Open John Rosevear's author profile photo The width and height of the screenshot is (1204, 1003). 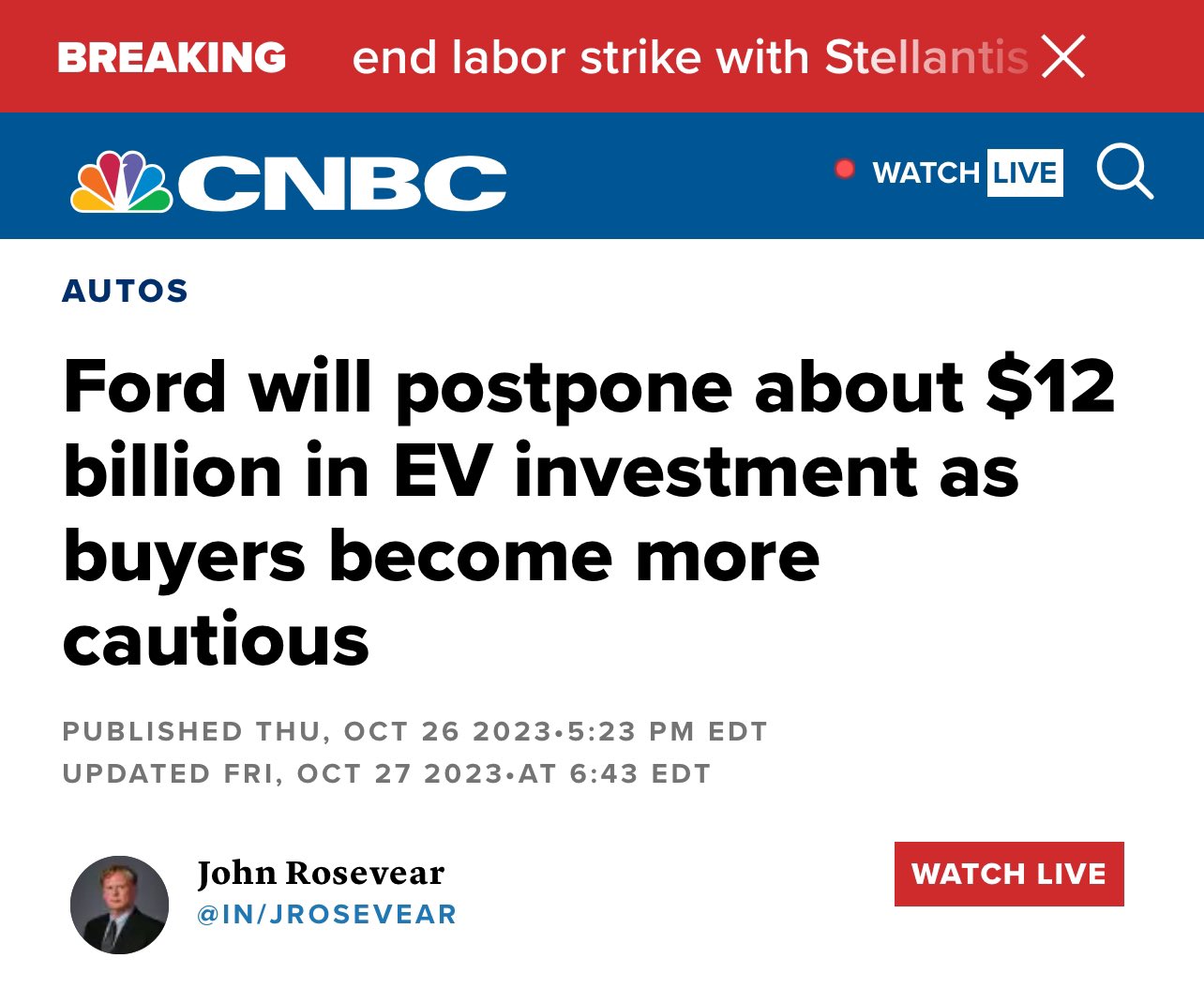(x=119, y=905)
